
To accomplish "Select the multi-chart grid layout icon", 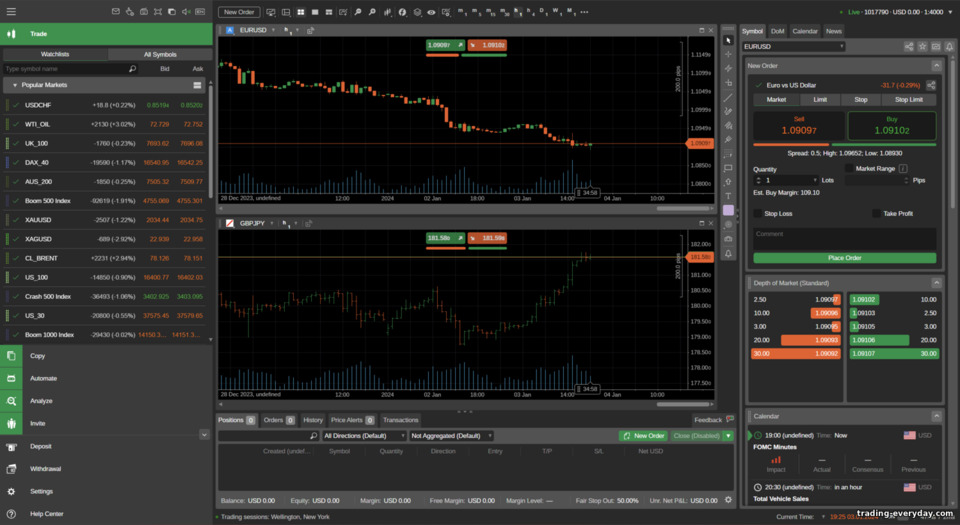I will [301, 12].
